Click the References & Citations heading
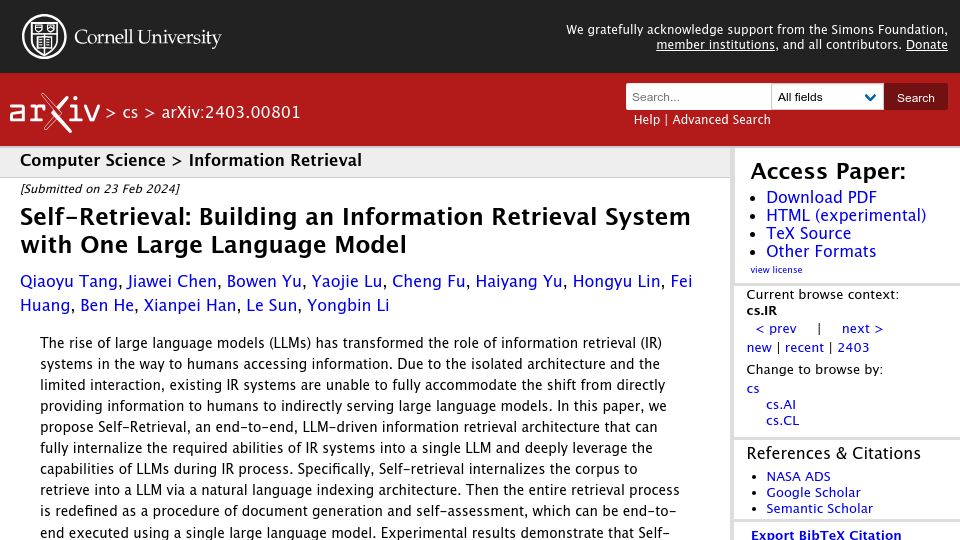Image resolution: width=960 pixels, height=540 pixels. [833, 453]
